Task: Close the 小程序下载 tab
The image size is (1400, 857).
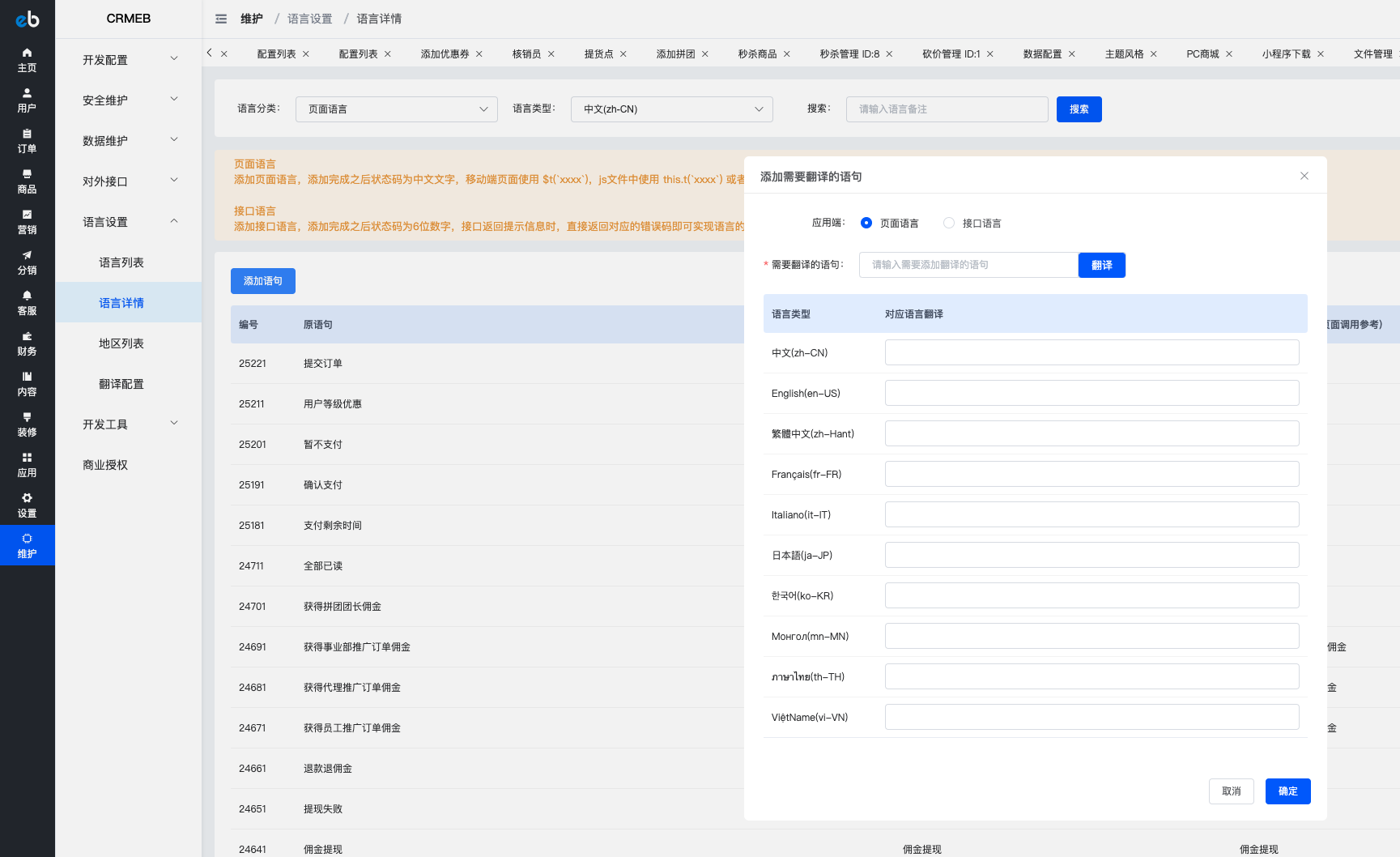Action: click(1321, 54)
